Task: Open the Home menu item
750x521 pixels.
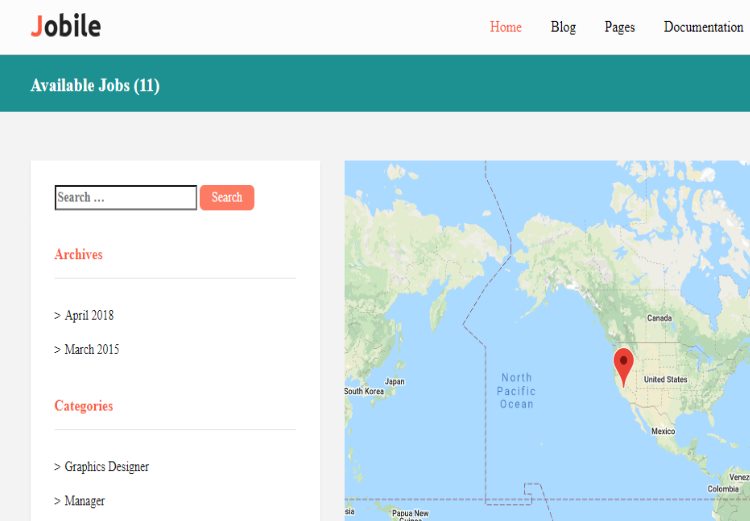Action: (505, 27)
